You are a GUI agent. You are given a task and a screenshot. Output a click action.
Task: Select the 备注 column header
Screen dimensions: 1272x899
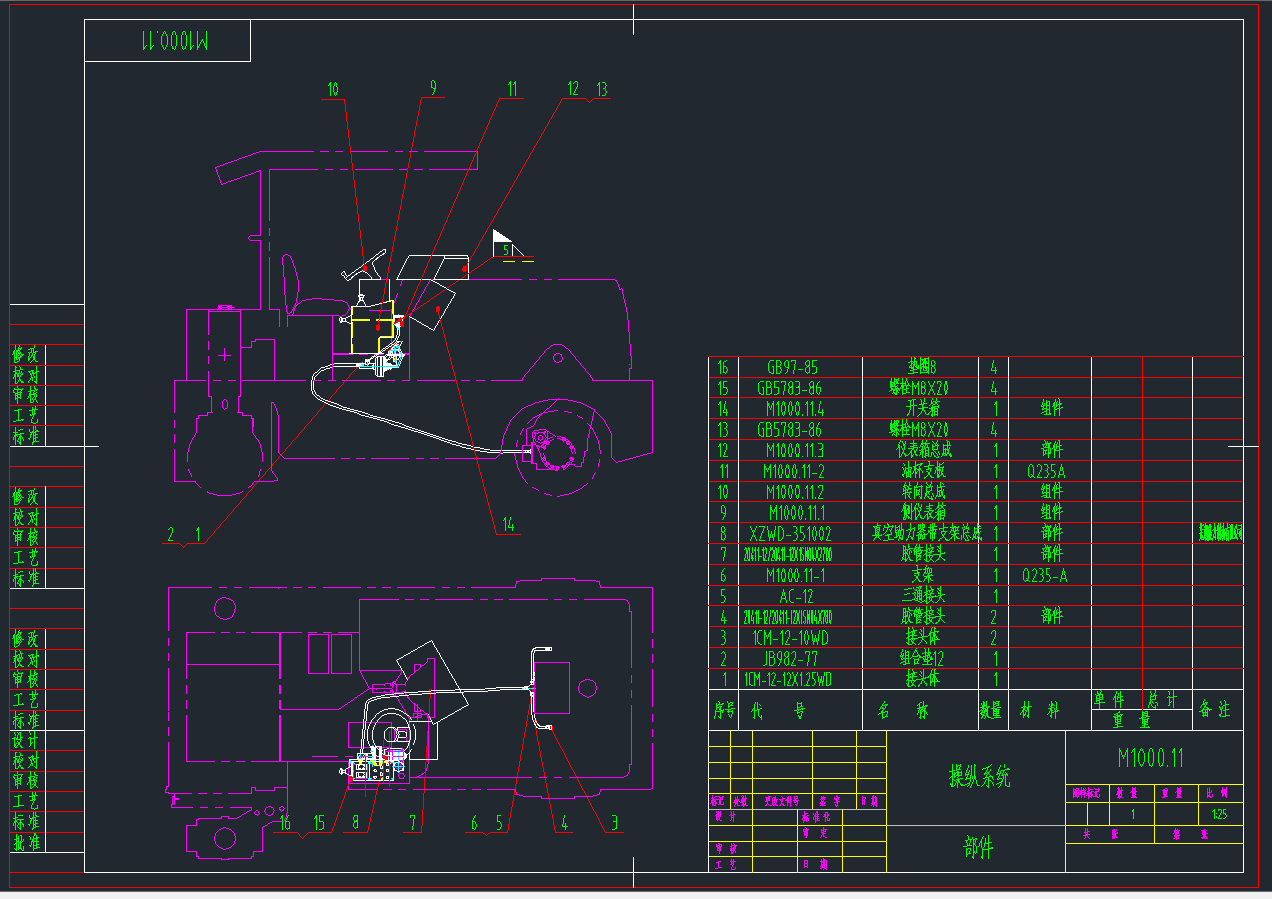tap(1215, 710)
